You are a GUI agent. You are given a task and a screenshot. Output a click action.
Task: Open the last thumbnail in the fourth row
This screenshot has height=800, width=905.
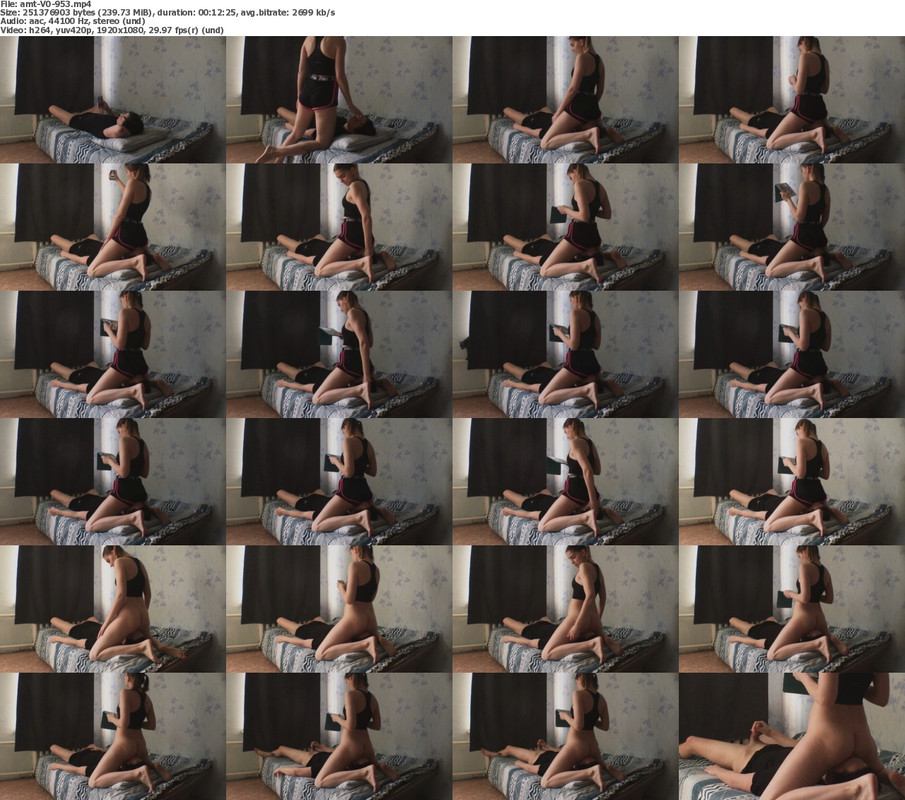click(791, 482)
